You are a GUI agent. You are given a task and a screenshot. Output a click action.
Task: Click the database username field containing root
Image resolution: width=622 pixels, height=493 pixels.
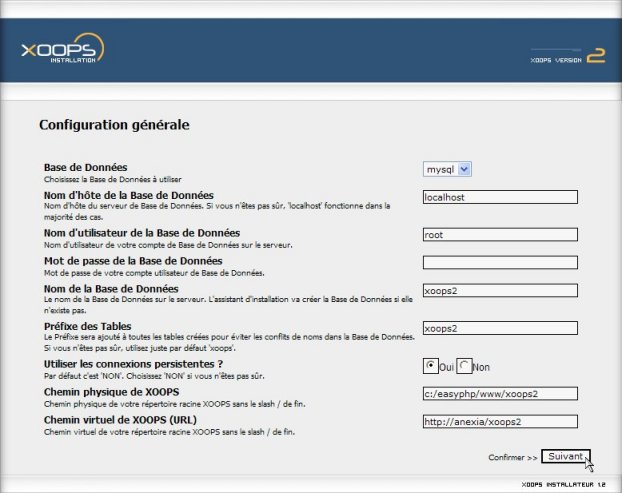(x=500, y=234)
